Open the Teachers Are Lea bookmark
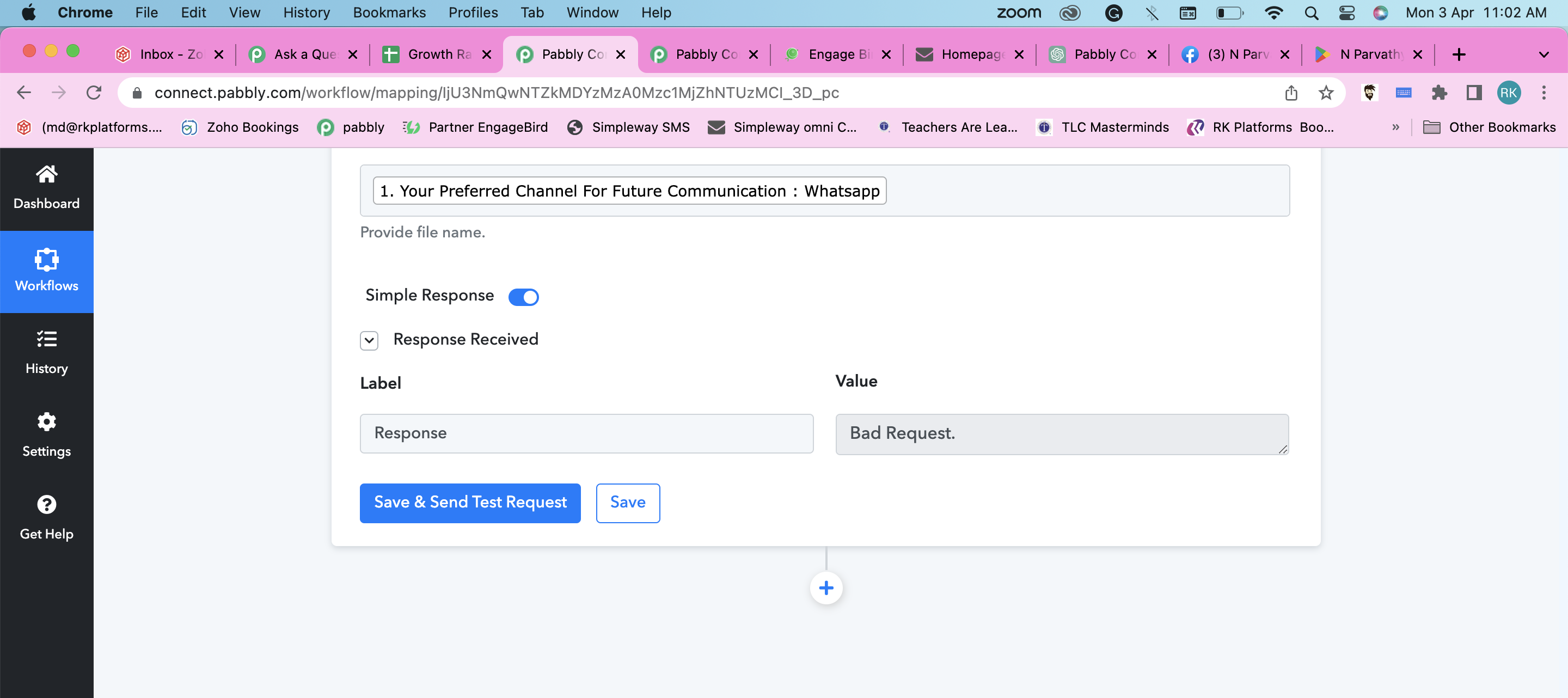The height and width of the screenshot is (698, 1568). [x=947, y=127]
